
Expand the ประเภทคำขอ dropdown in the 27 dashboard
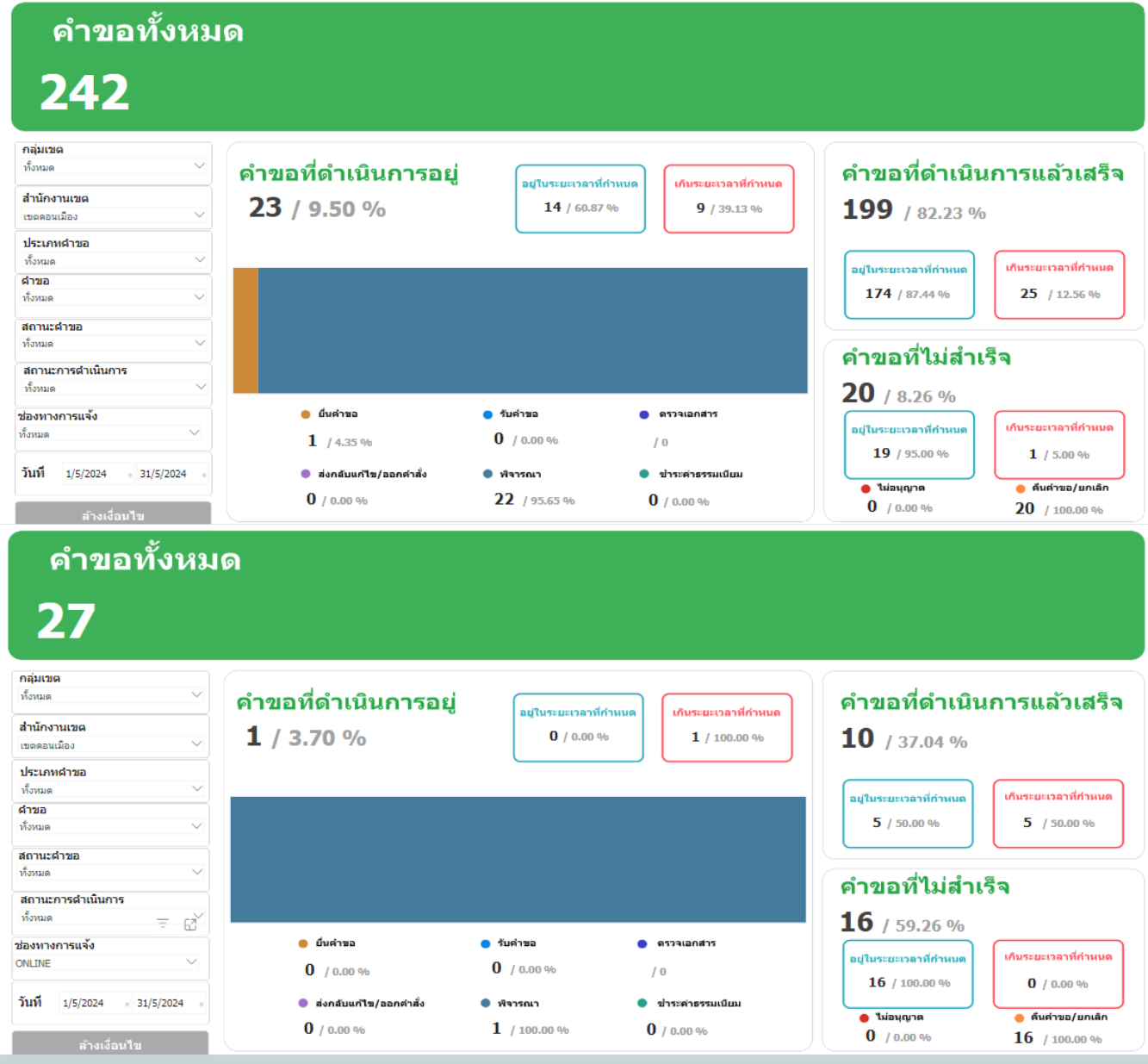click(196, 789)
